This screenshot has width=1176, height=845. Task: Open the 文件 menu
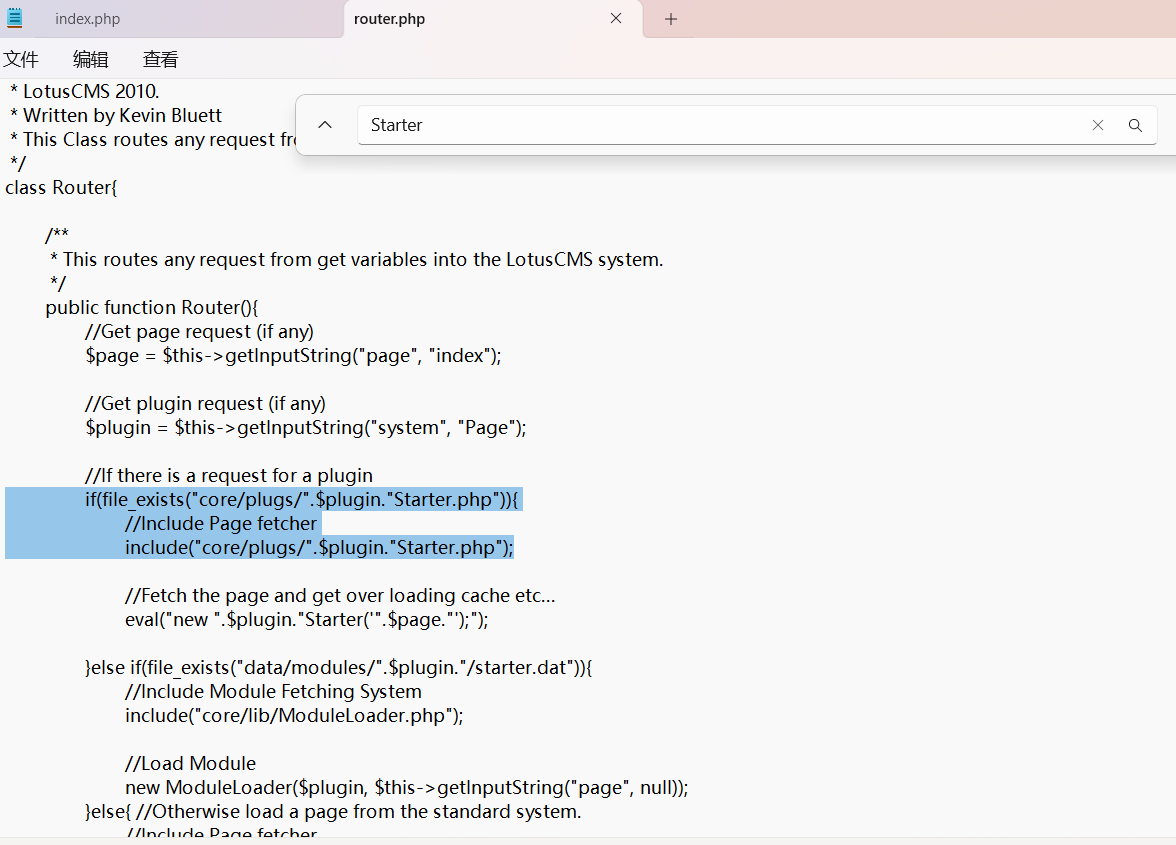click(x=21, y=59)
